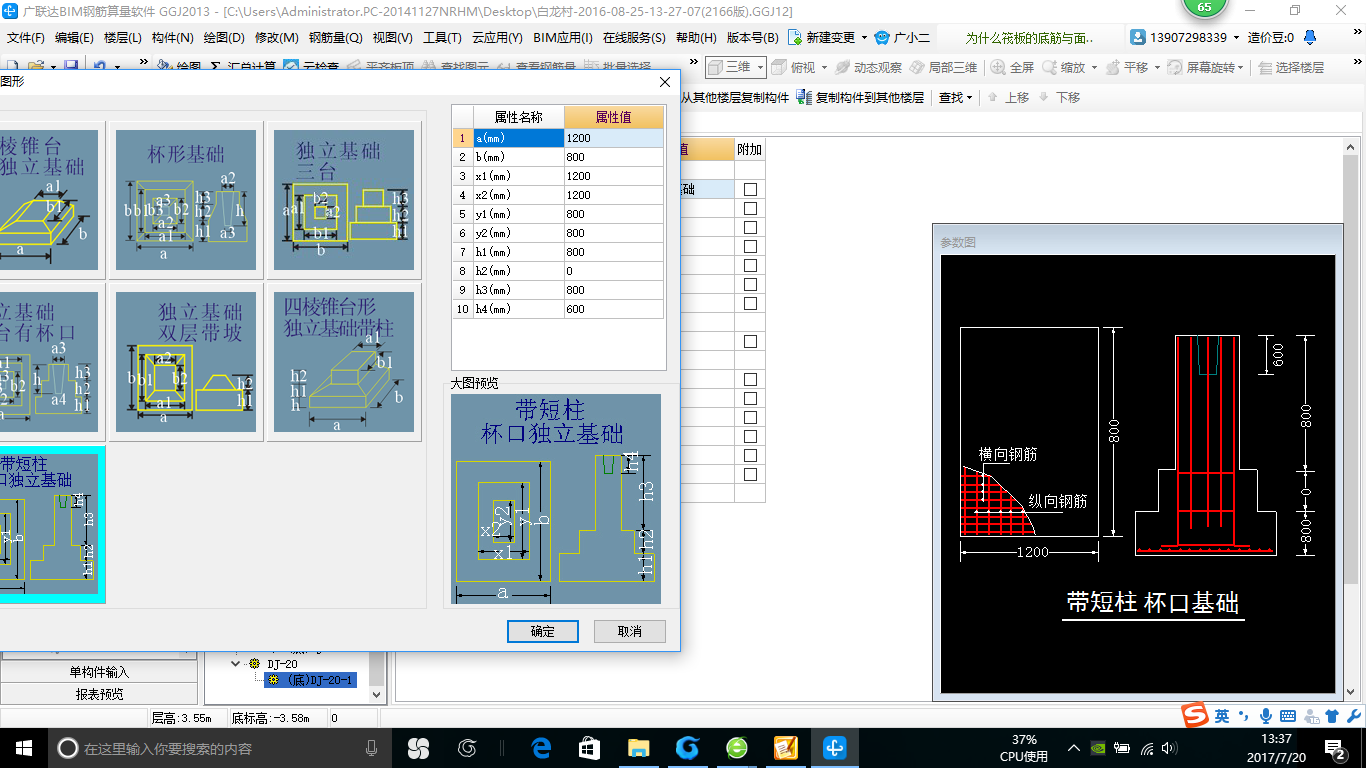Open the BIM应用(I) menu
The height and width of the screenshot is (768, 1366).
(x=563, y=37)
